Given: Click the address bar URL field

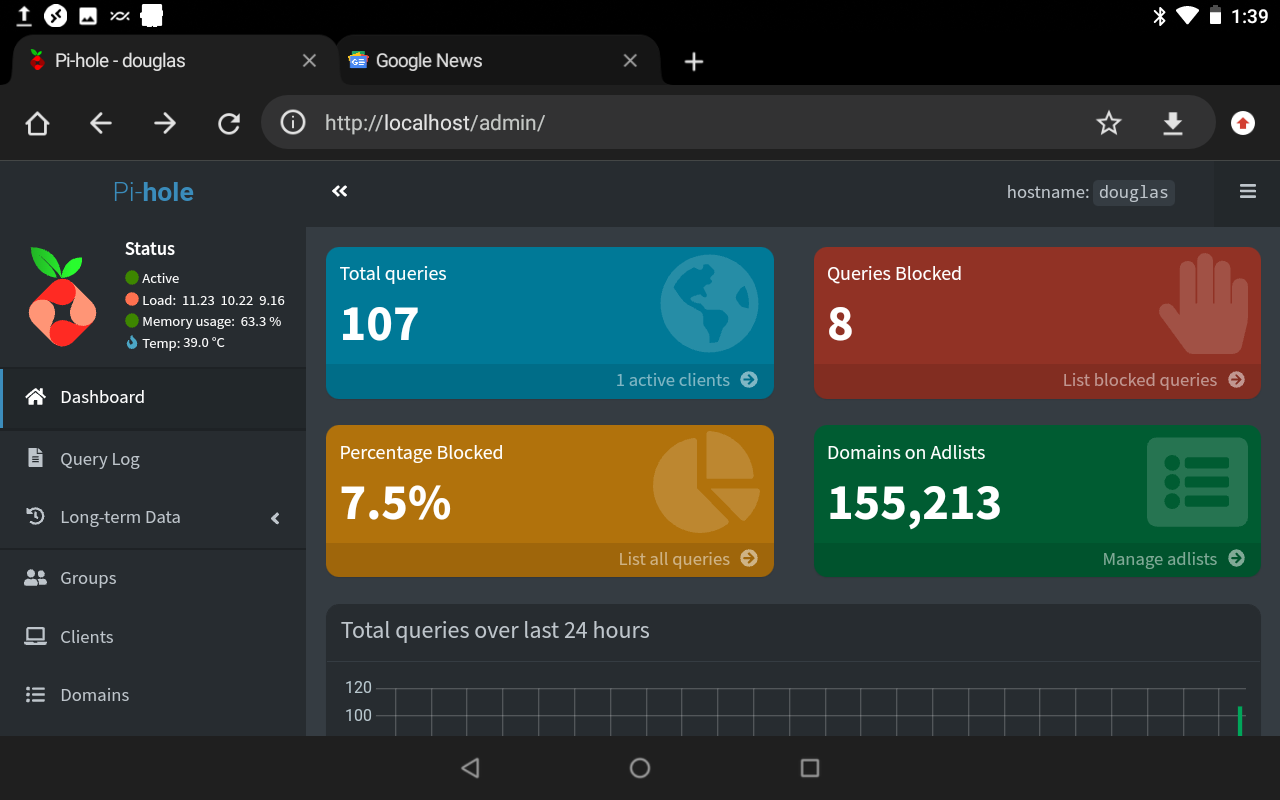Looking at the screenshot, I should click(x=740, y=123).
